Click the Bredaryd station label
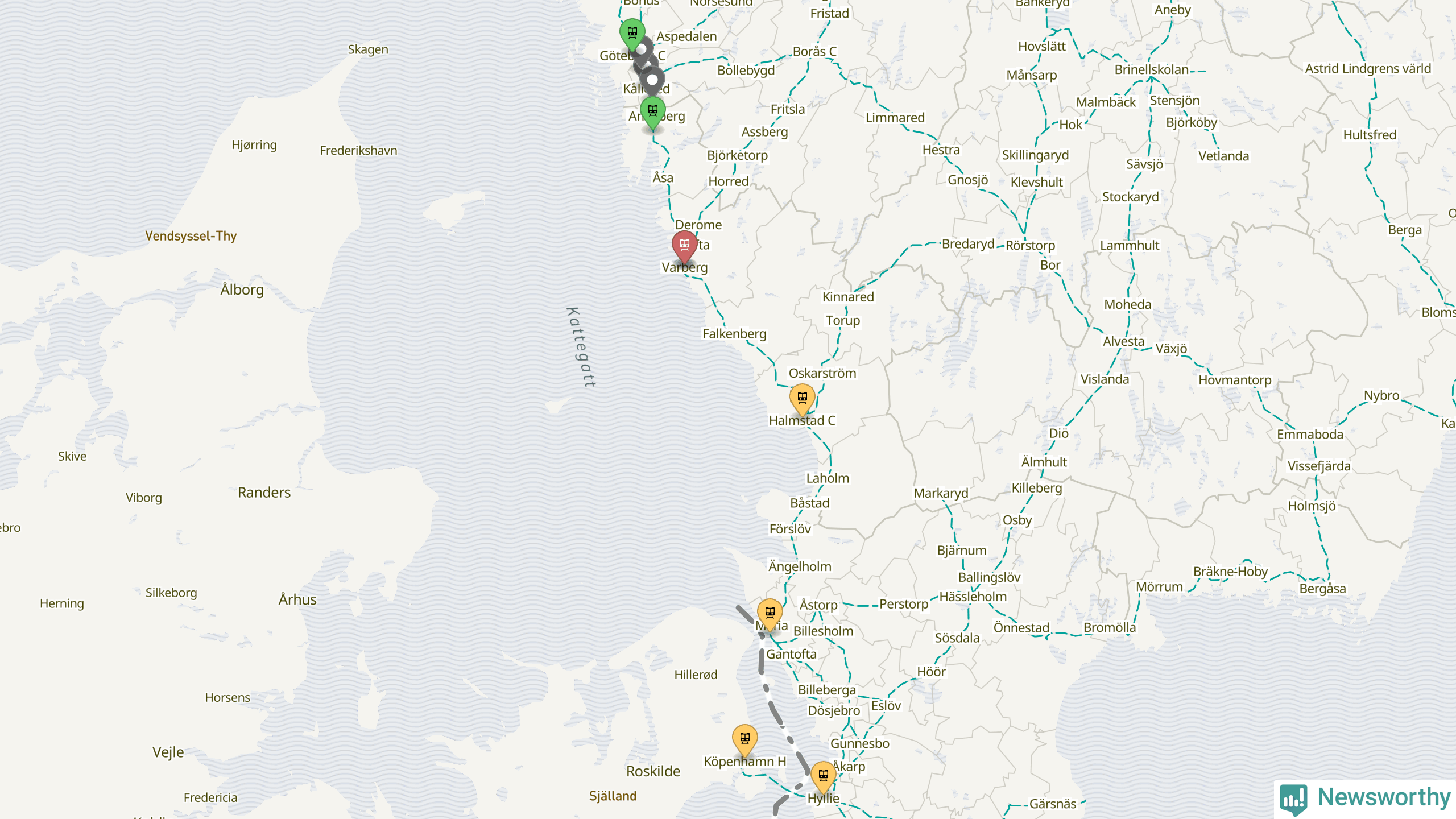 (x=968, y=244)
